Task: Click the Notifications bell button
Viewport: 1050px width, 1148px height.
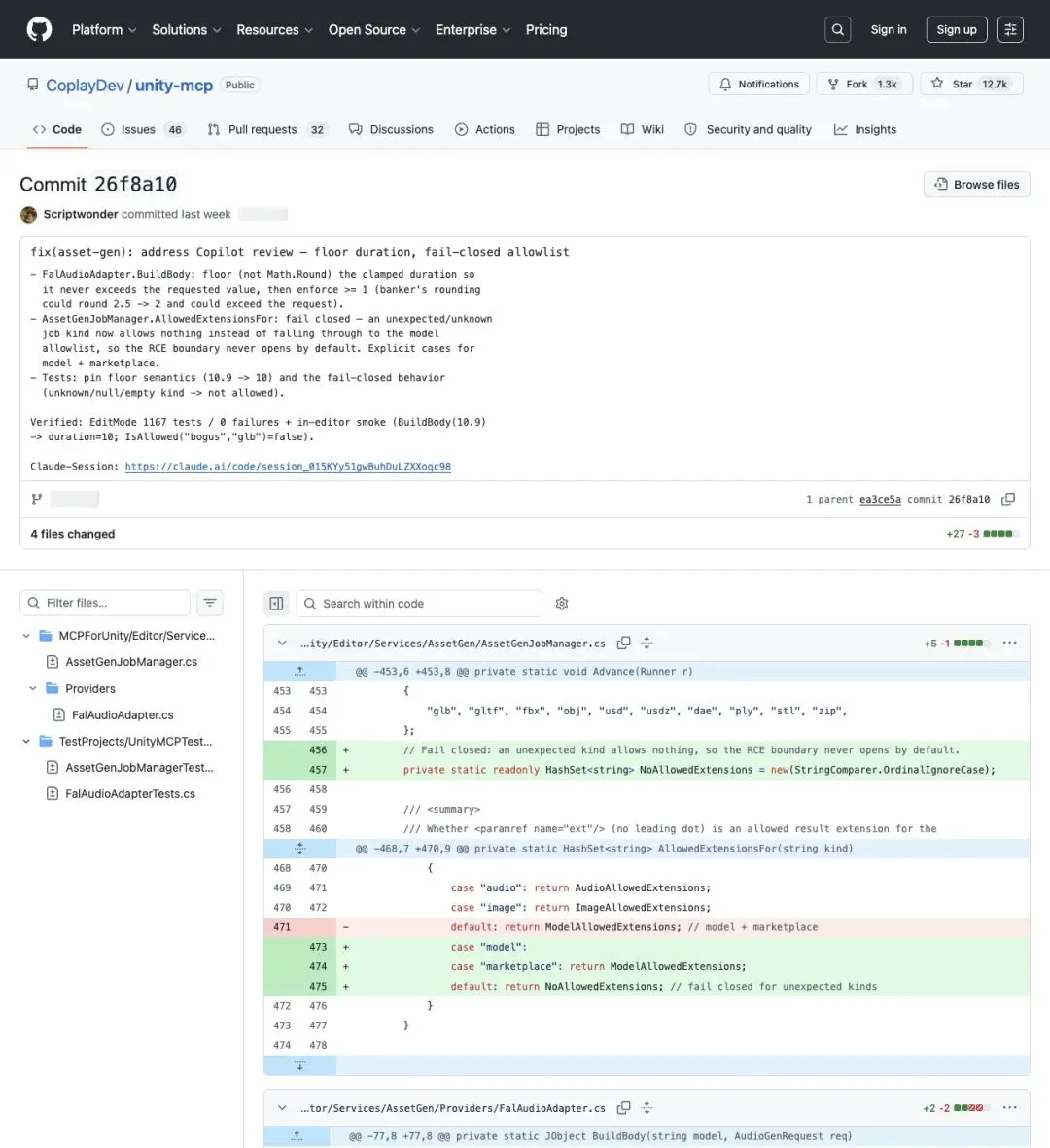Action: (x=758, y=85)
